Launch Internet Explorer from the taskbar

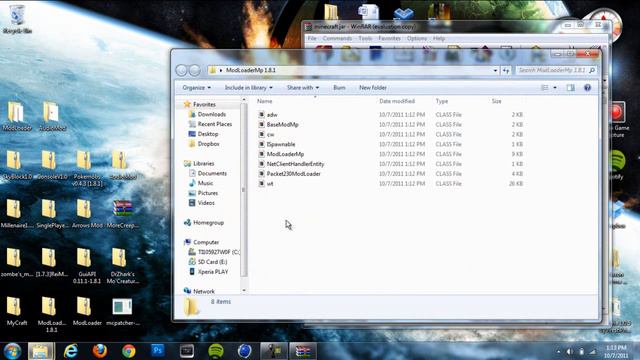tap(71, 351)
